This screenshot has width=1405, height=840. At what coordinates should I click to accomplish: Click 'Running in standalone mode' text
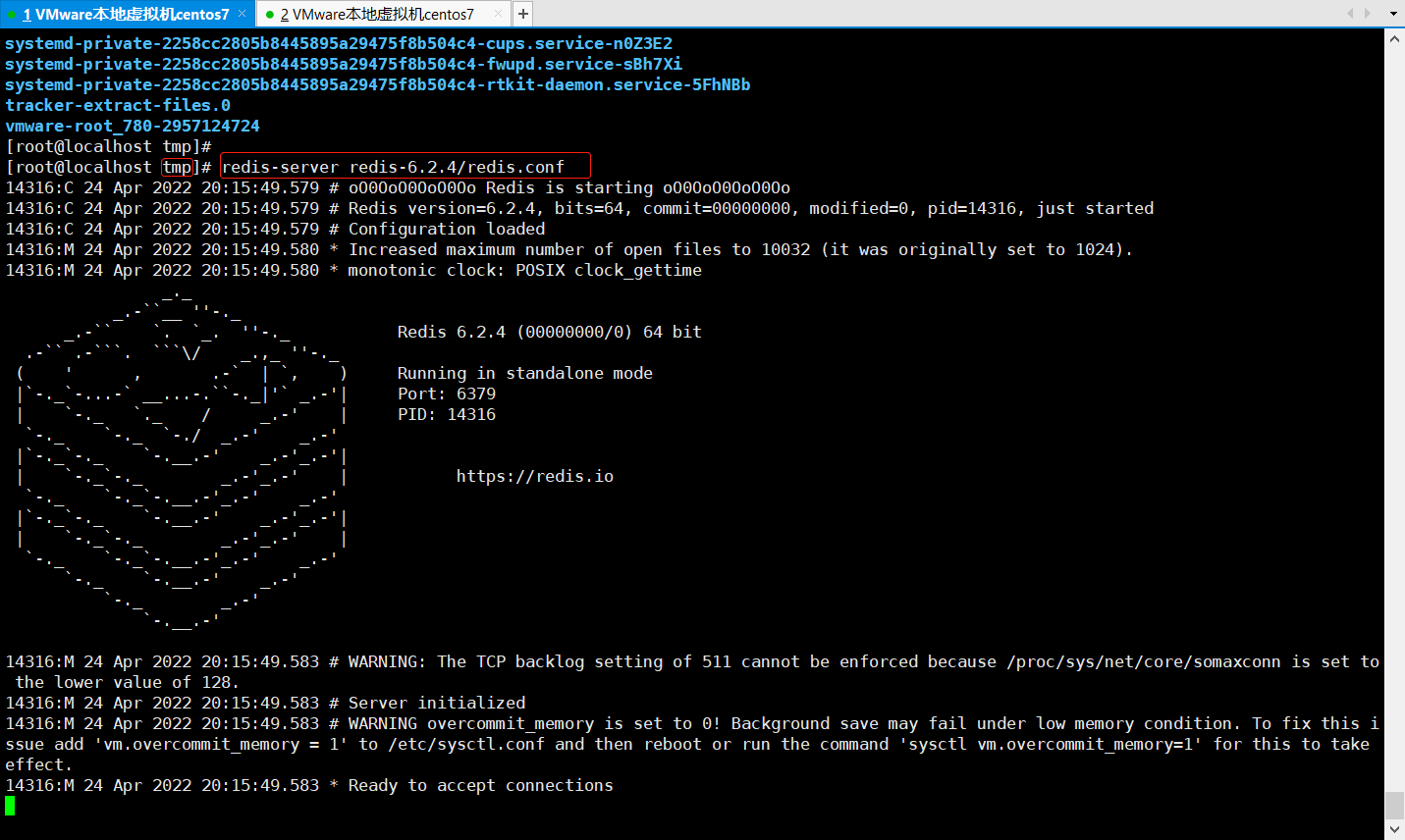(525, 373)
